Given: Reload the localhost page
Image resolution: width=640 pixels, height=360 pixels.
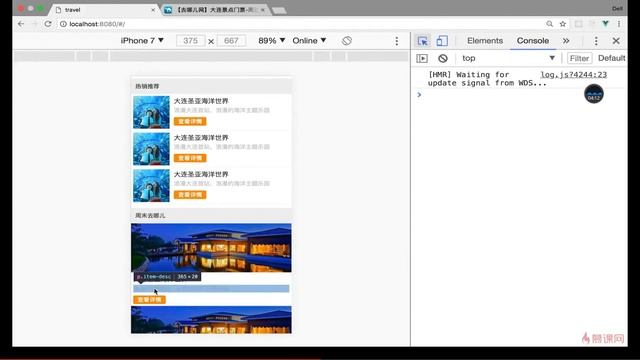Looking at the screenshot, I should 48,24.
